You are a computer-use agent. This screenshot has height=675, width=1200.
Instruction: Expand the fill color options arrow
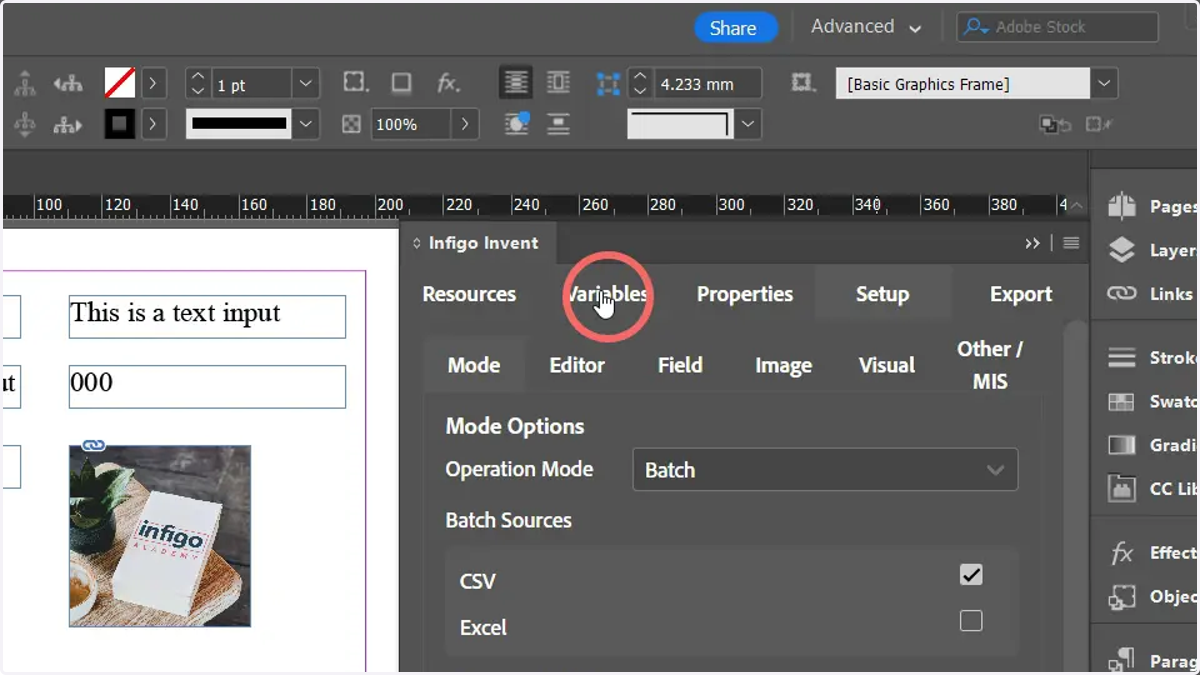coord(152,83)
